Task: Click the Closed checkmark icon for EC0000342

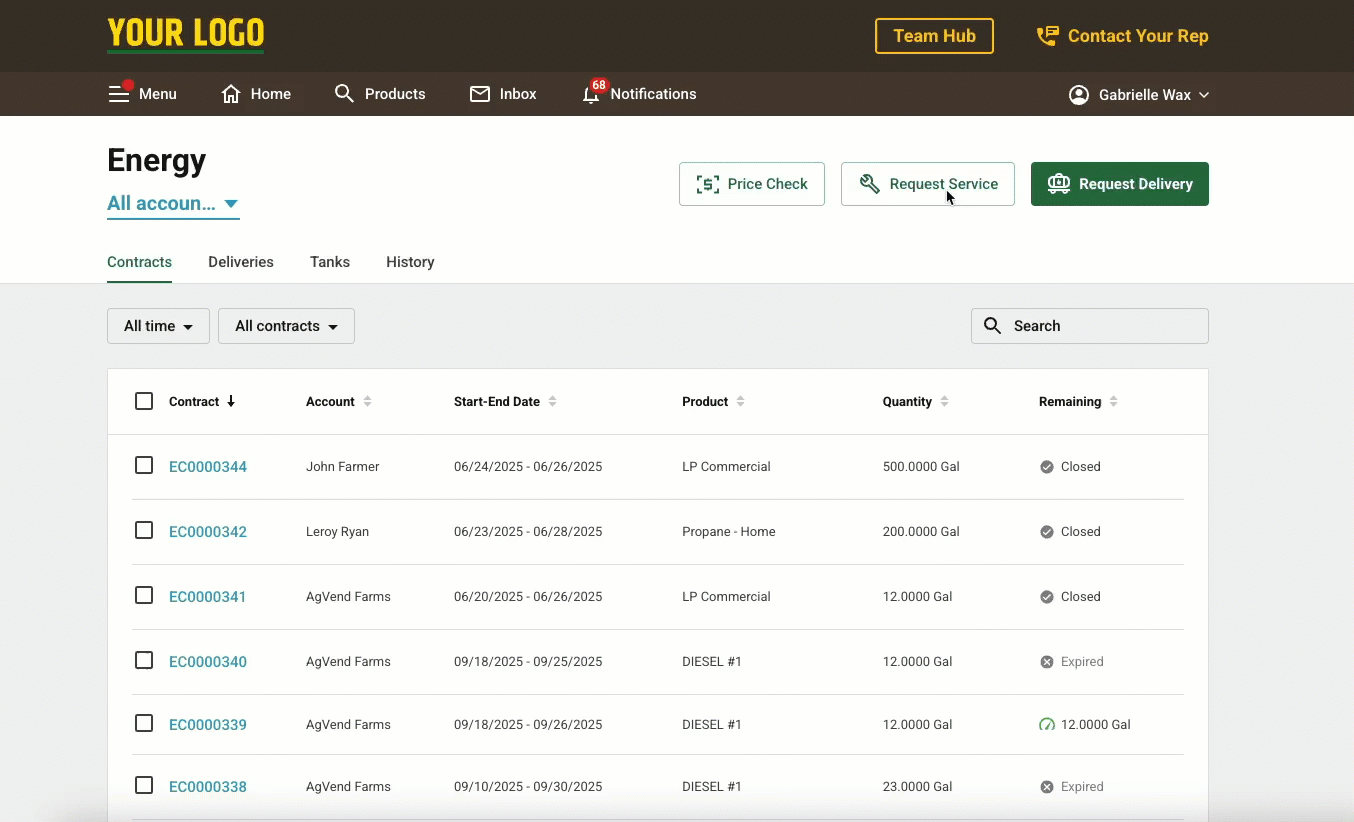Action: point(1047,532)
